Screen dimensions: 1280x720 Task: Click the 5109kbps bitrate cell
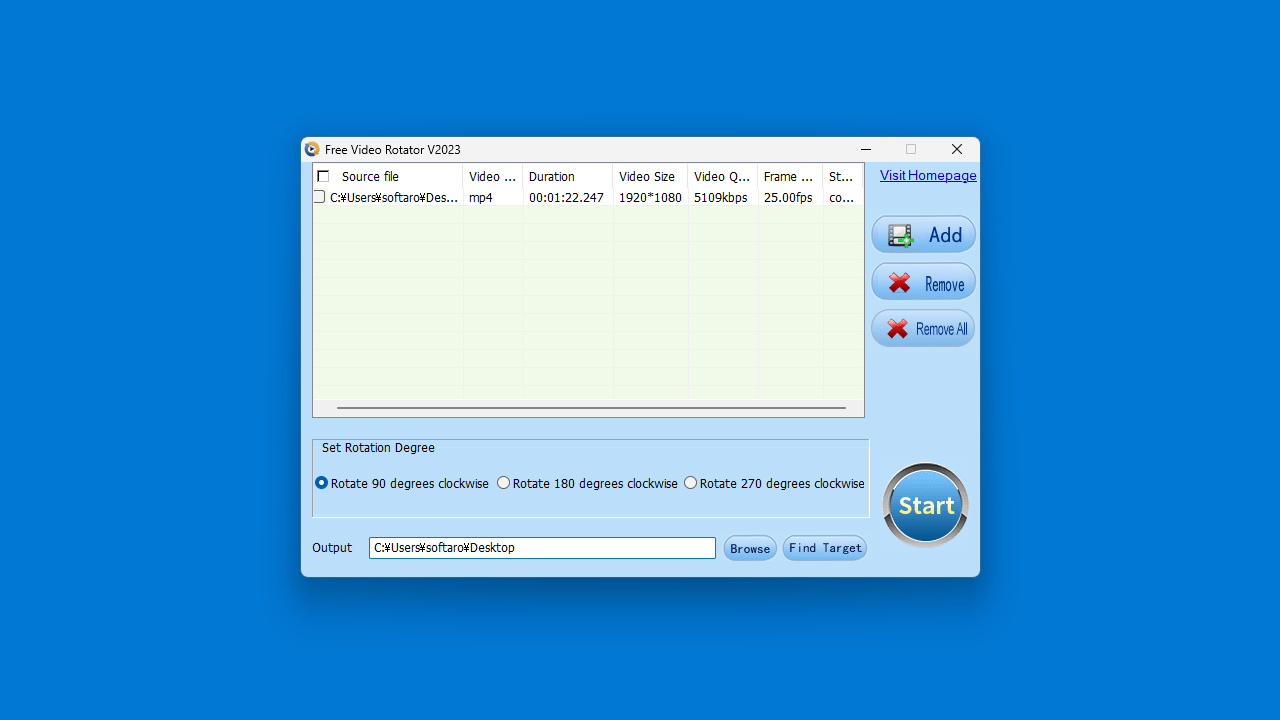[x=721, y=198]
